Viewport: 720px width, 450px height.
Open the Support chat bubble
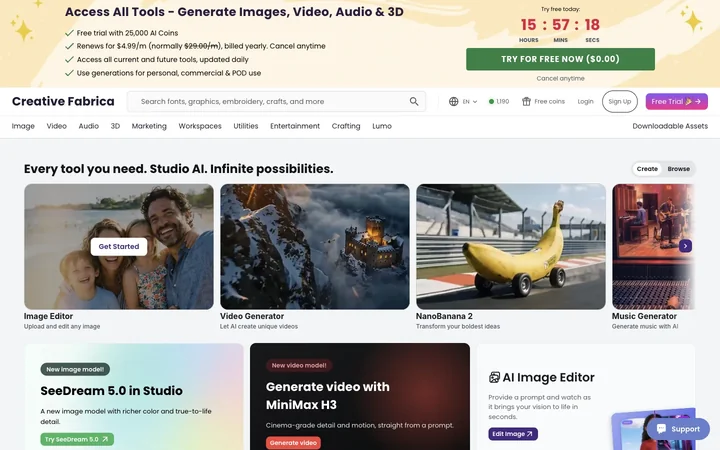pyautogui.click(x=678, y=429)
